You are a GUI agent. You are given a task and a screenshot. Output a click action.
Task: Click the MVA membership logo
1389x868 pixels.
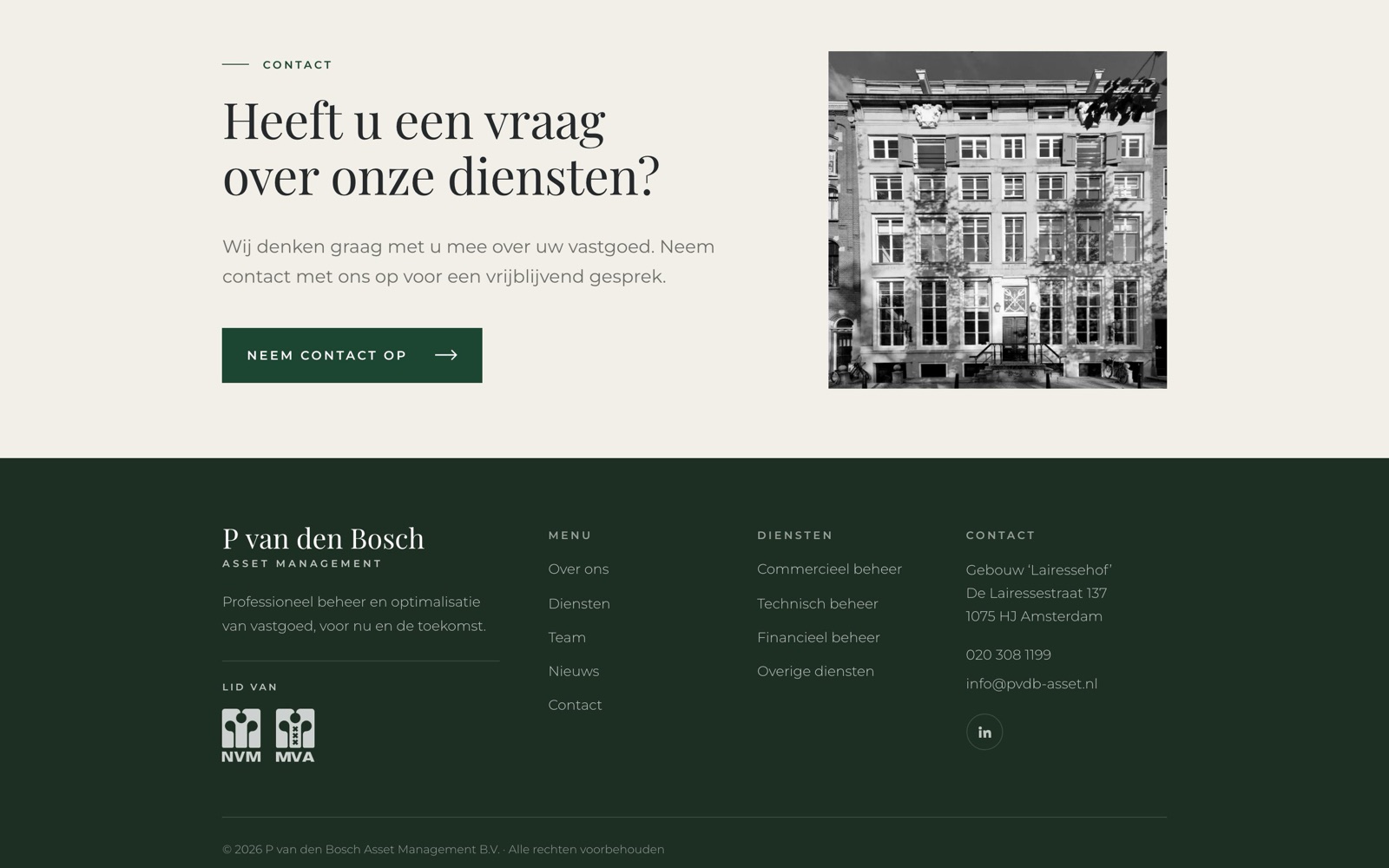click(295, 735)
